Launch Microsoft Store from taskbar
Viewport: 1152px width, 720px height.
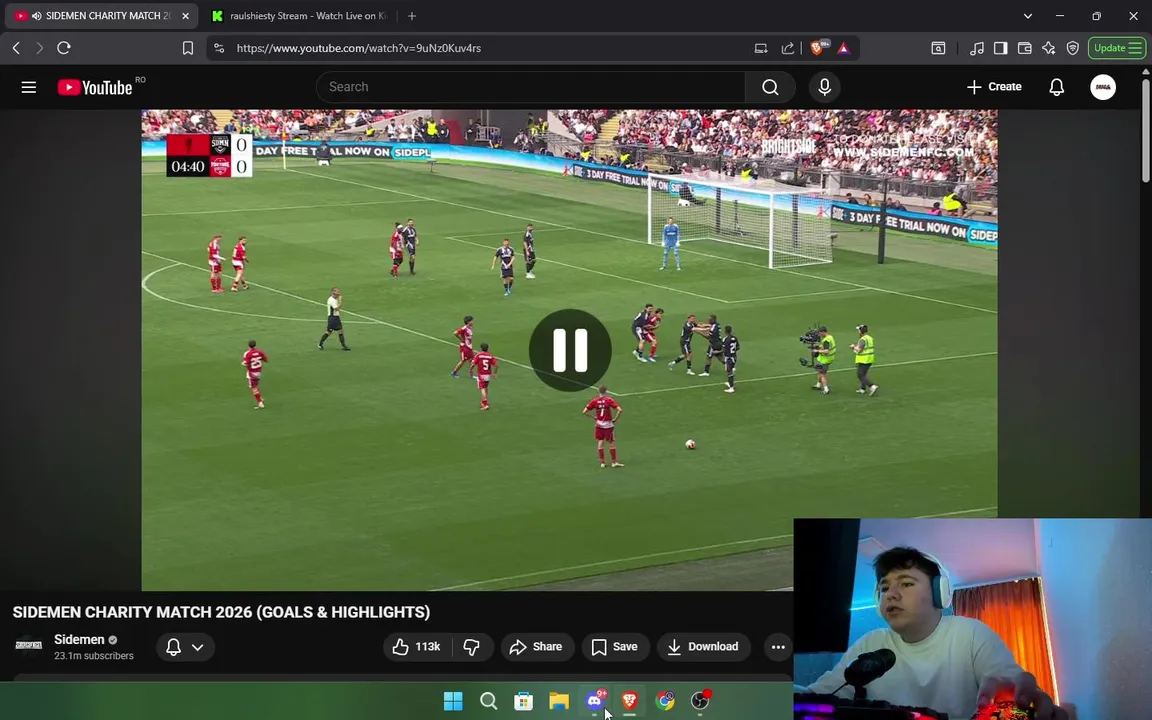tap(523, 701)
